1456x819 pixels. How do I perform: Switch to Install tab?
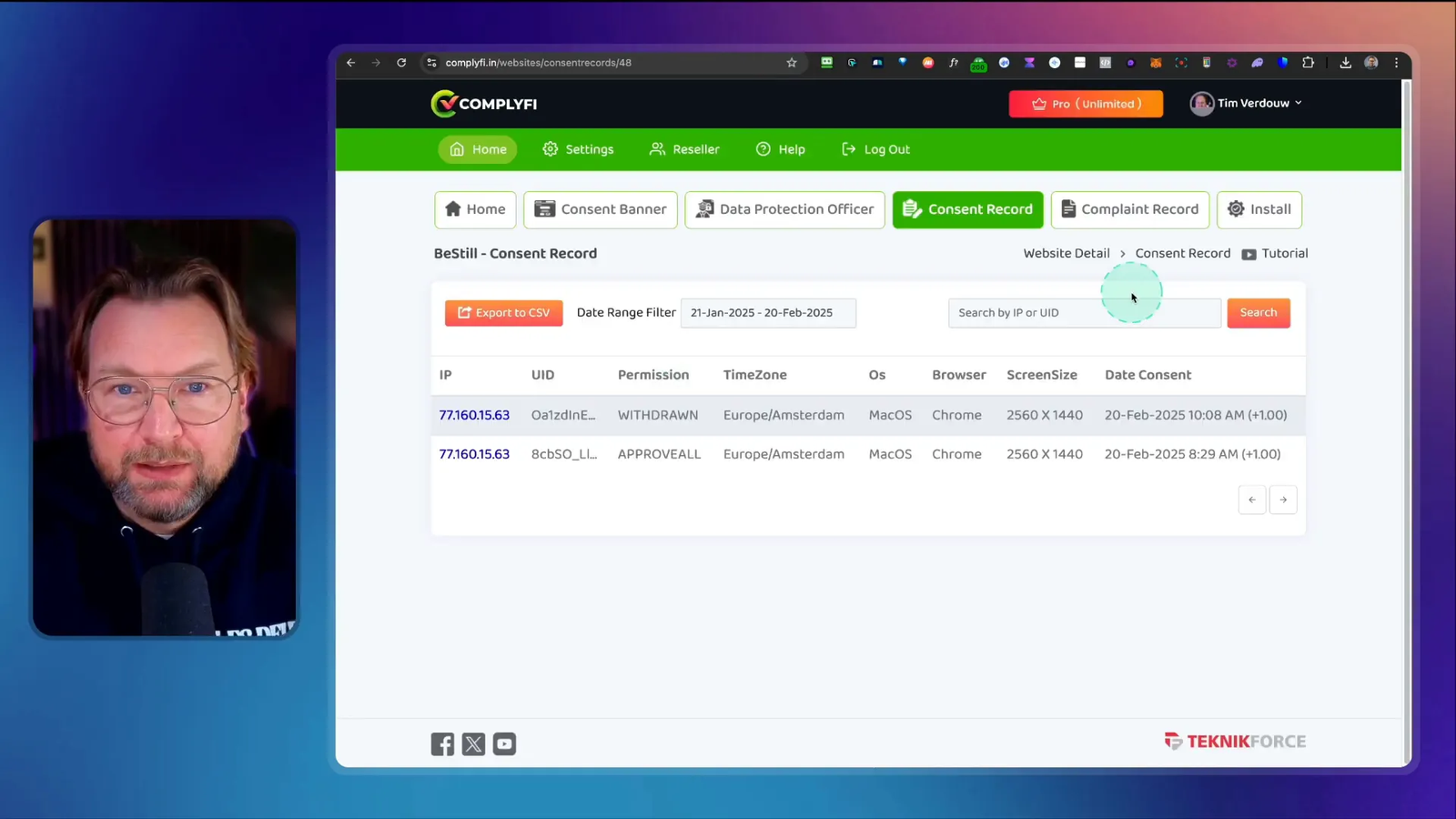[x=1259, y=209]
